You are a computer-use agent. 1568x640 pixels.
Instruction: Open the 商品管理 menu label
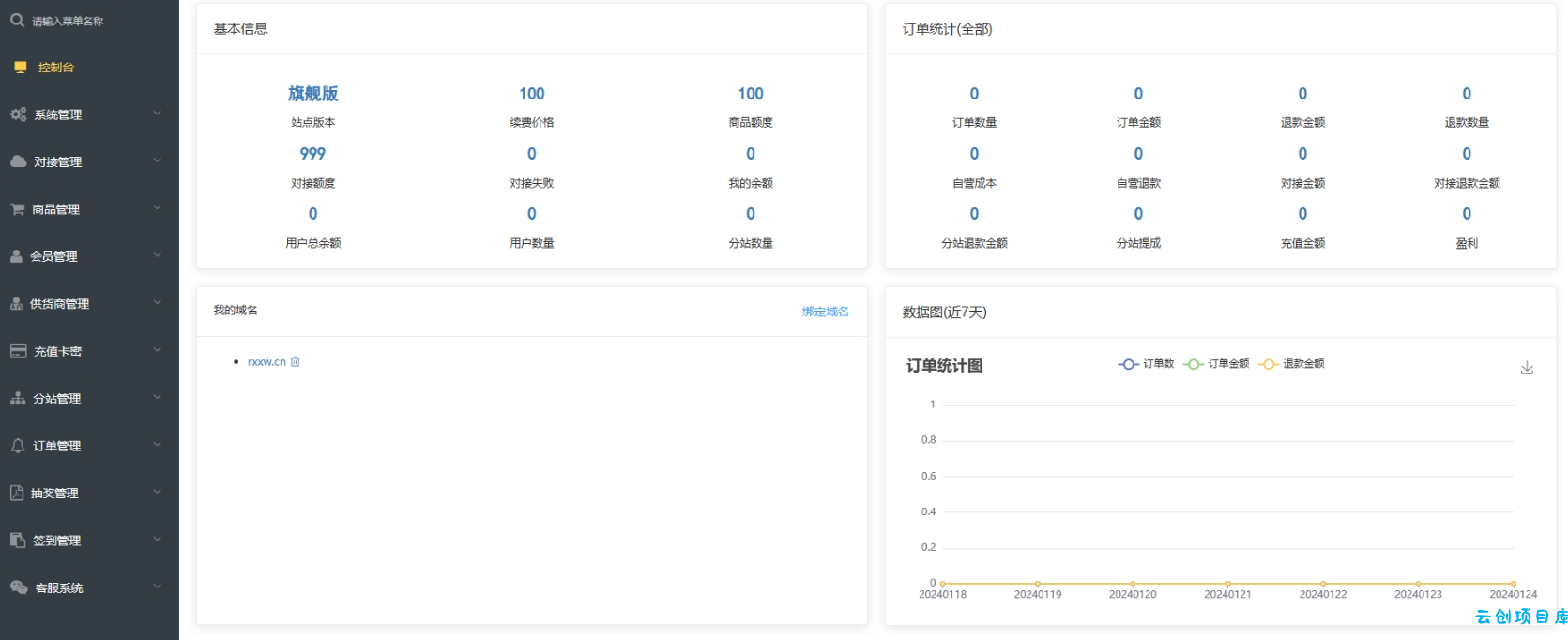[x=56, y=209]
